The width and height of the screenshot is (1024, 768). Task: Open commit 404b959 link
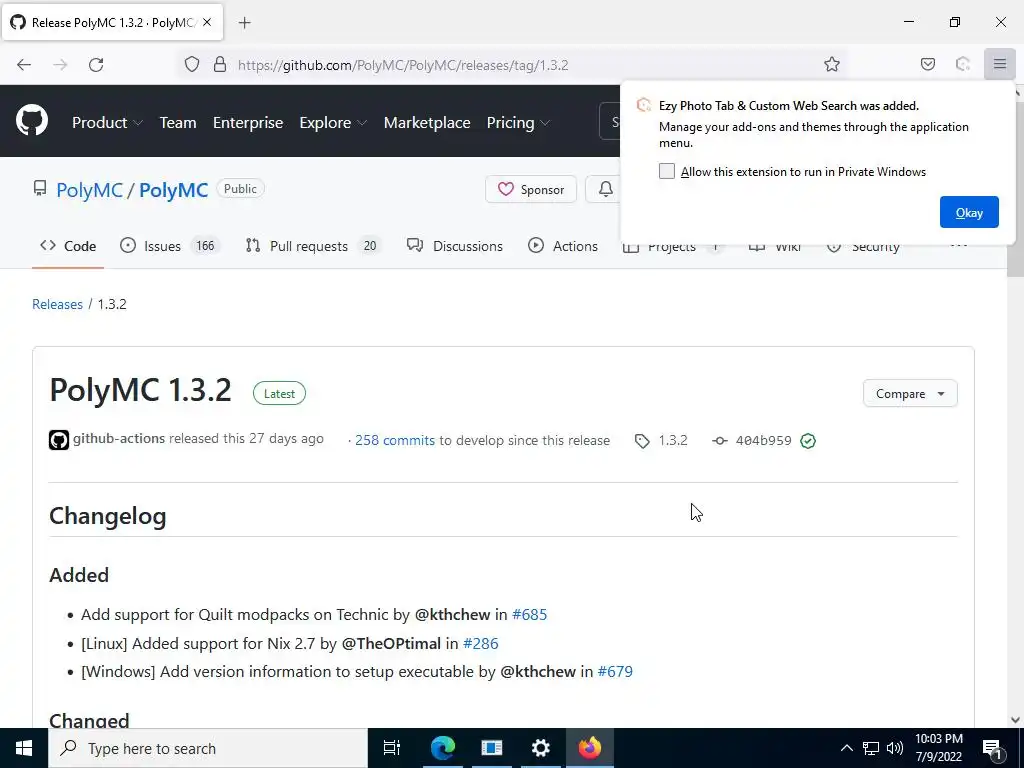[763, 440]
